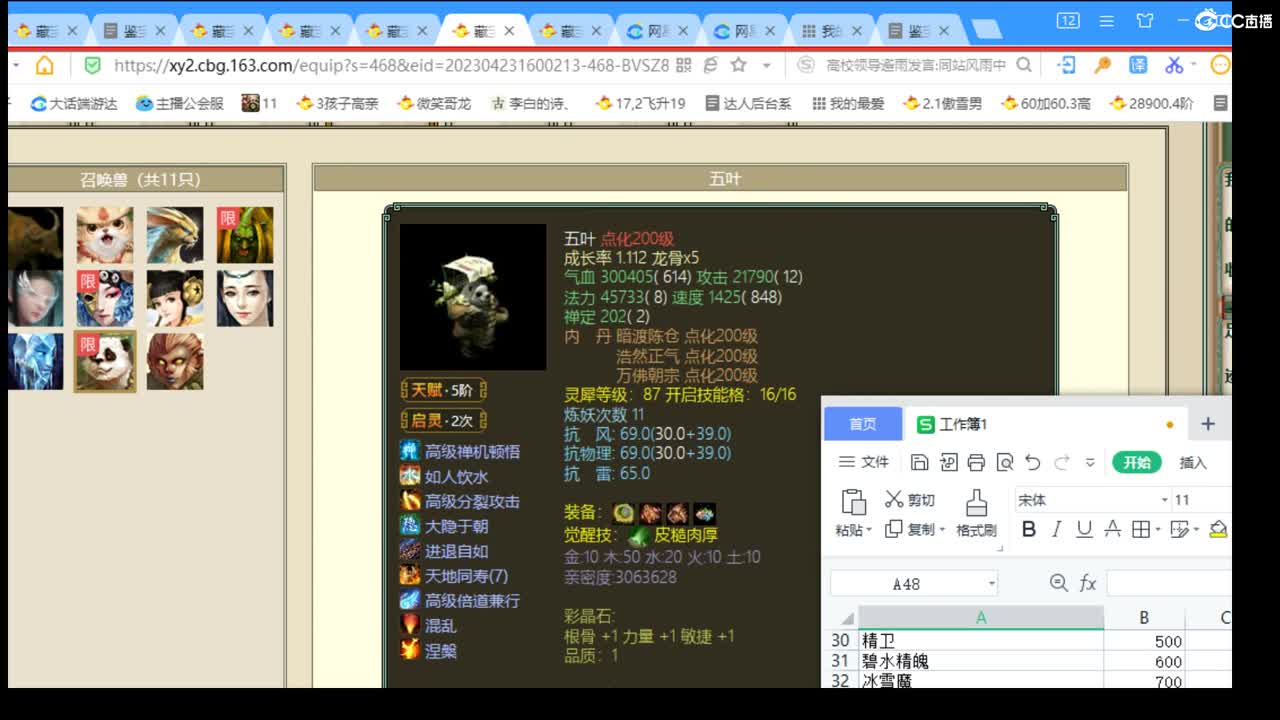Image resolution: width=1280 pixels, height=720 pixels.
Task: Open the name box dropdown at A48
Action: [x=992, y=583]
